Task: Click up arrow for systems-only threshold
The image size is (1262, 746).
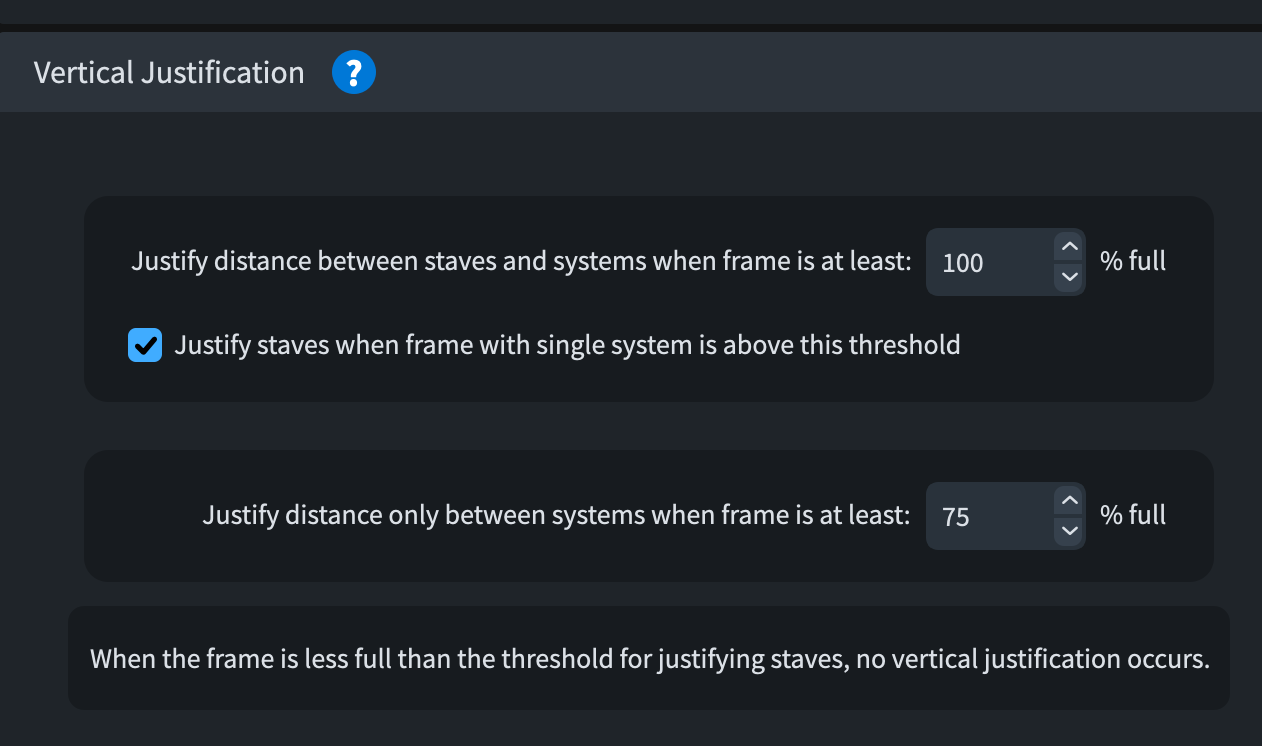Action: [1069, 500]
